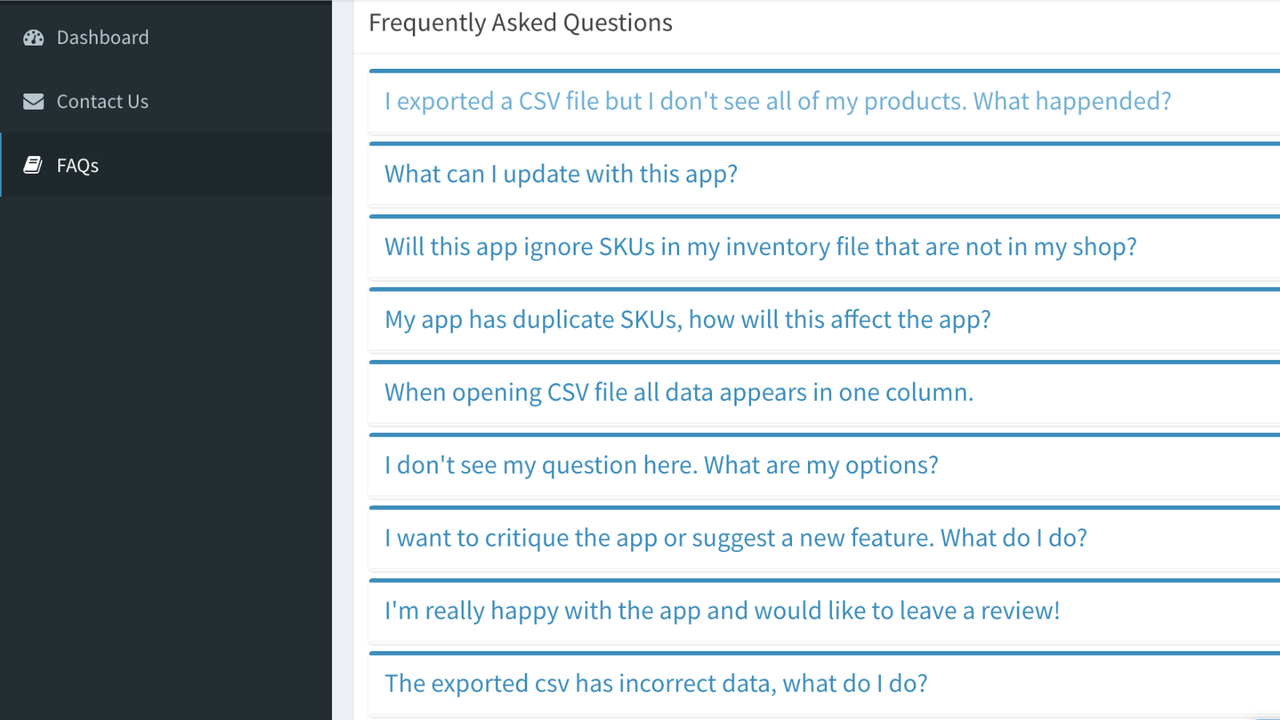
Task: Open the Dashboard sidebar menu item
Action: point(102,38)
